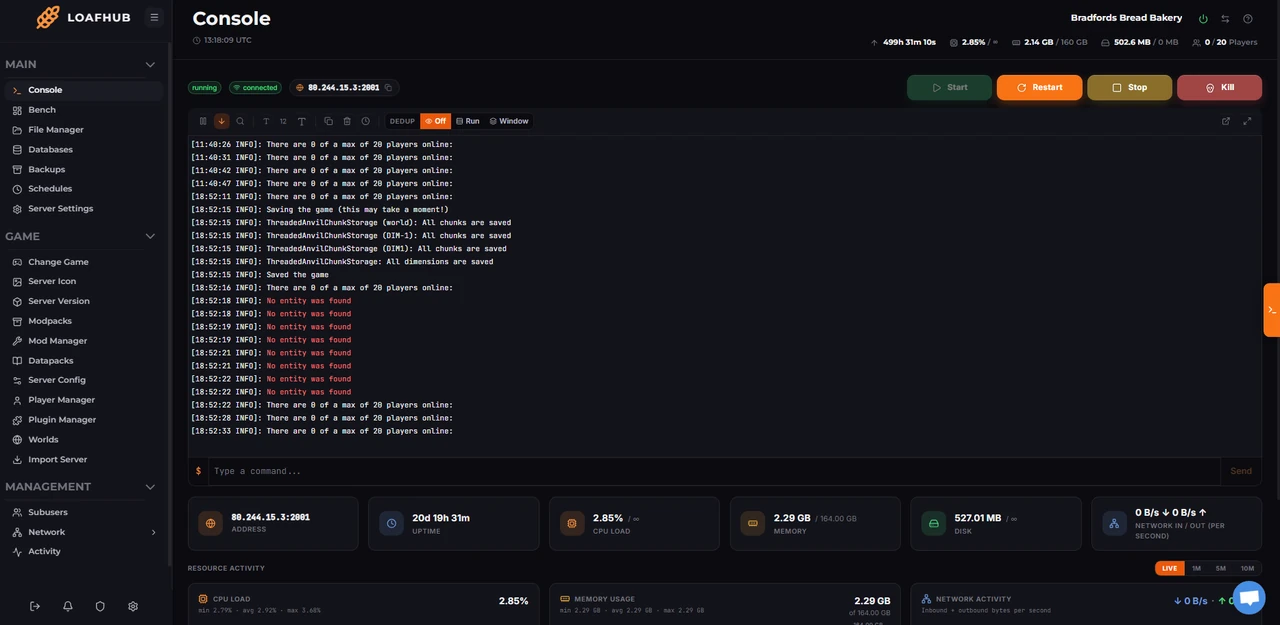
Task: Expand the Network submenu chevron
Action: 154,533
